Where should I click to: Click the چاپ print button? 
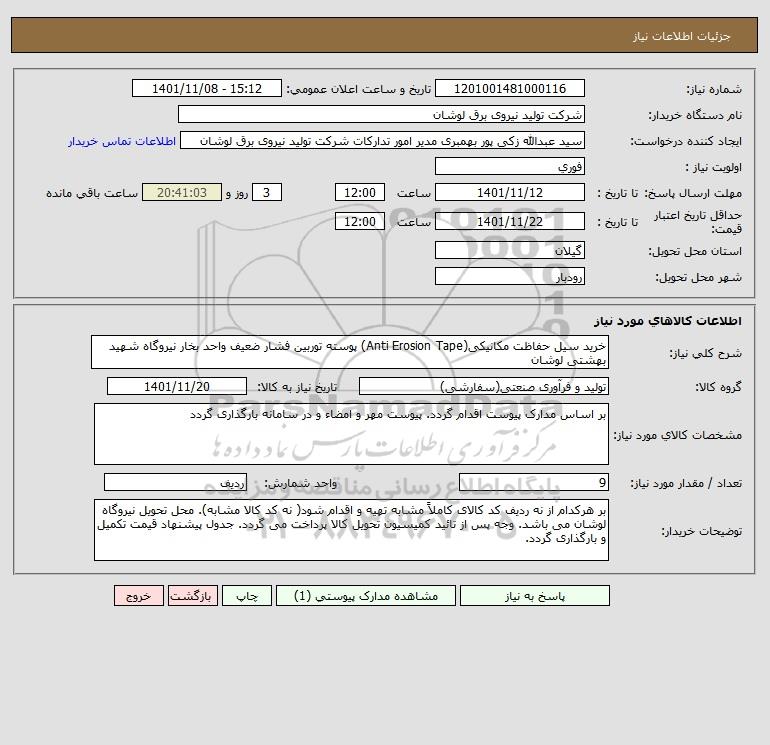tap(247, 596)
